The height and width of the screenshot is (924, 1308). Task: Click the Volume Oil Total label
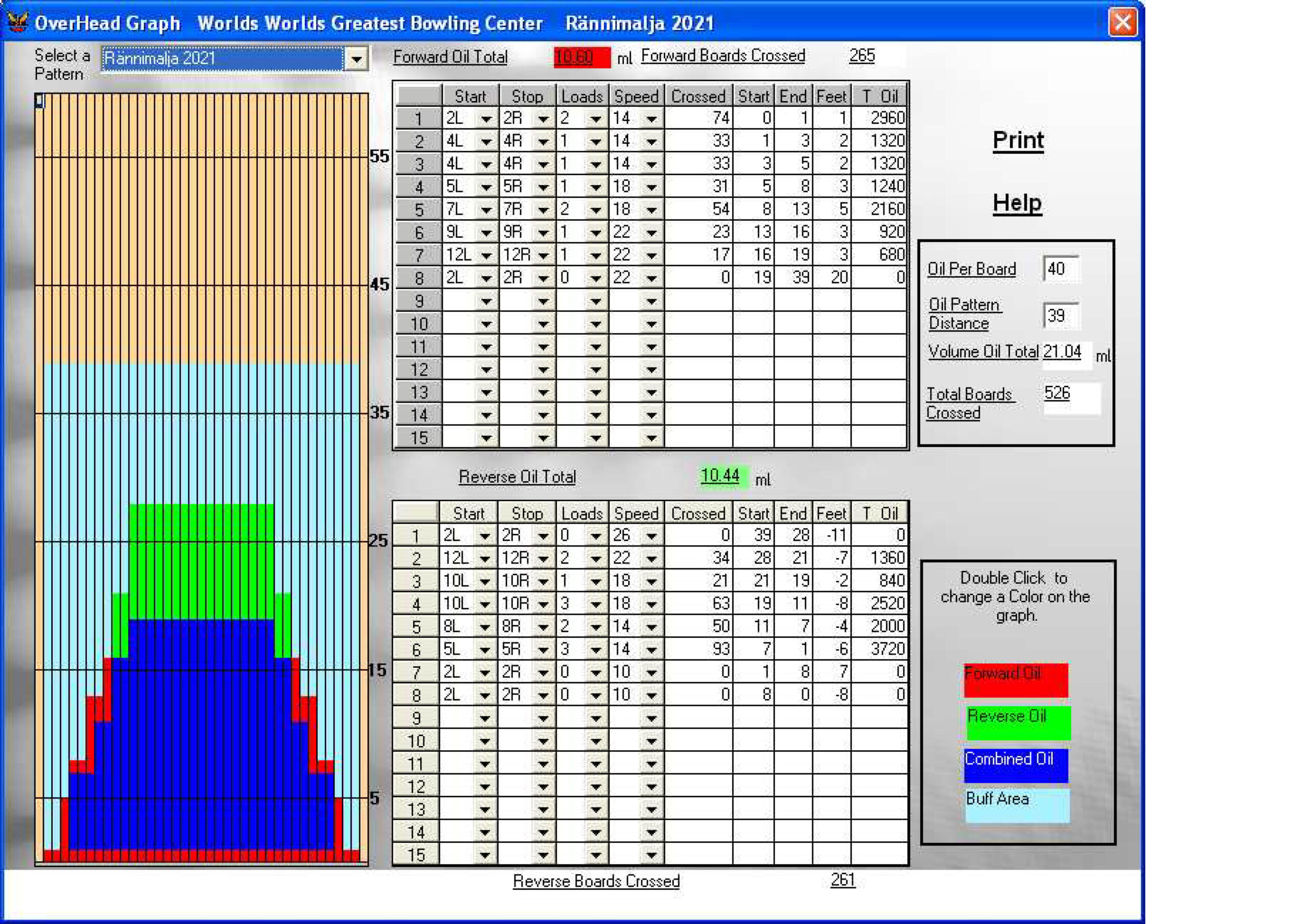[984, 352]
